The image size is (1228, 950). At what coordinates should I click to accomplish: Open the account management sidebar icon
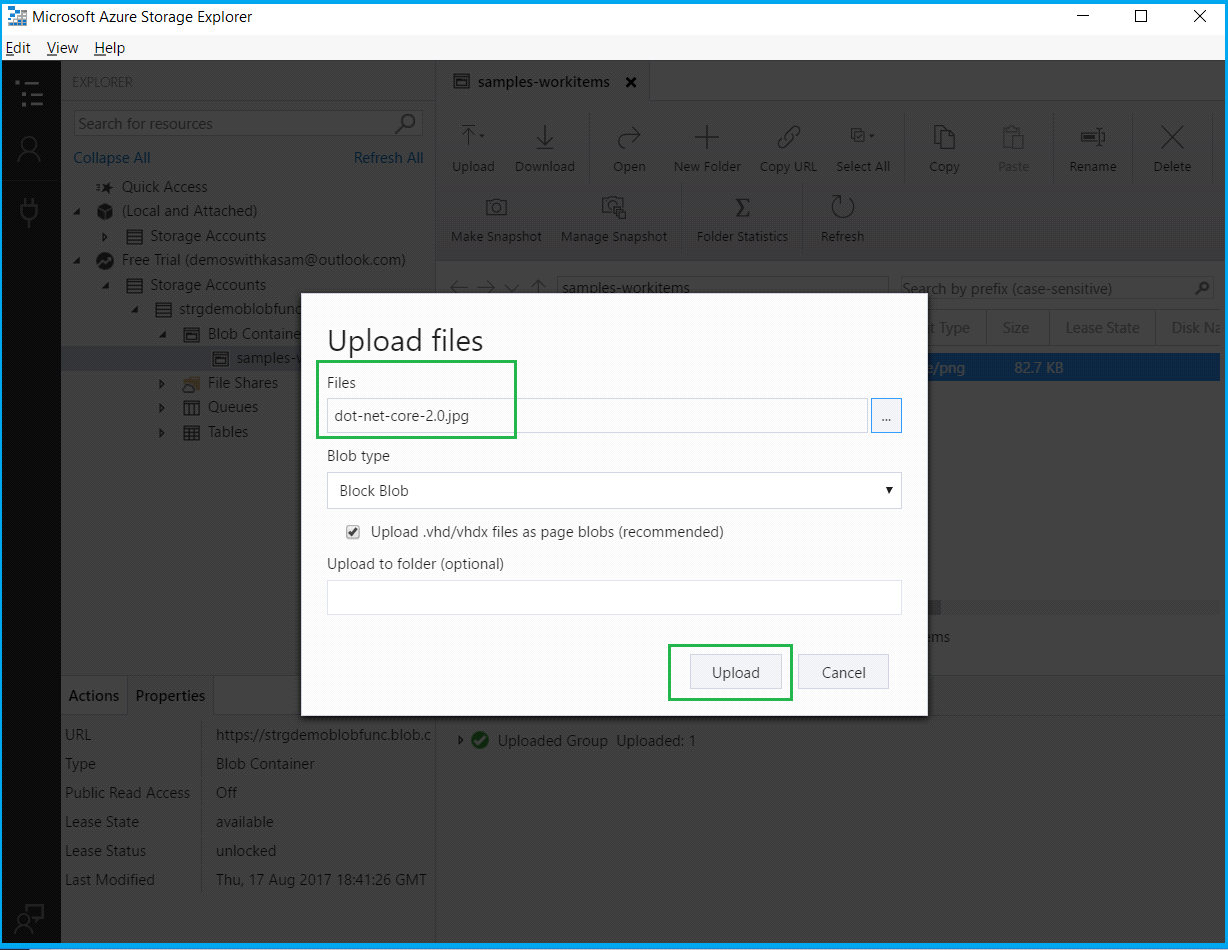click(x=30, y=151)
